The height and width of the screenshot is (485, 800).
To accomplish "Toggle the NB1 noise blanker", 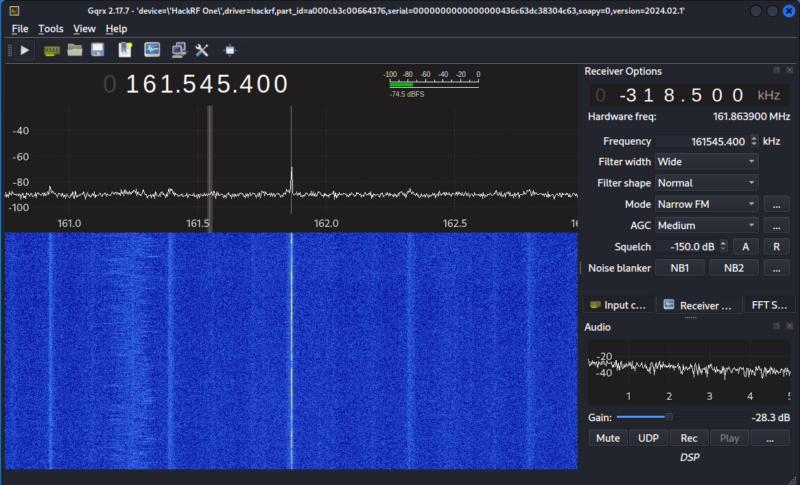I will click(680, 268).
